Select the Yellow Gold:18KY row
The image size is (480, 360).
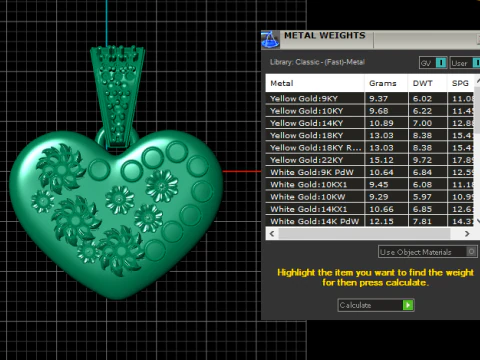[x=370, y=136]
